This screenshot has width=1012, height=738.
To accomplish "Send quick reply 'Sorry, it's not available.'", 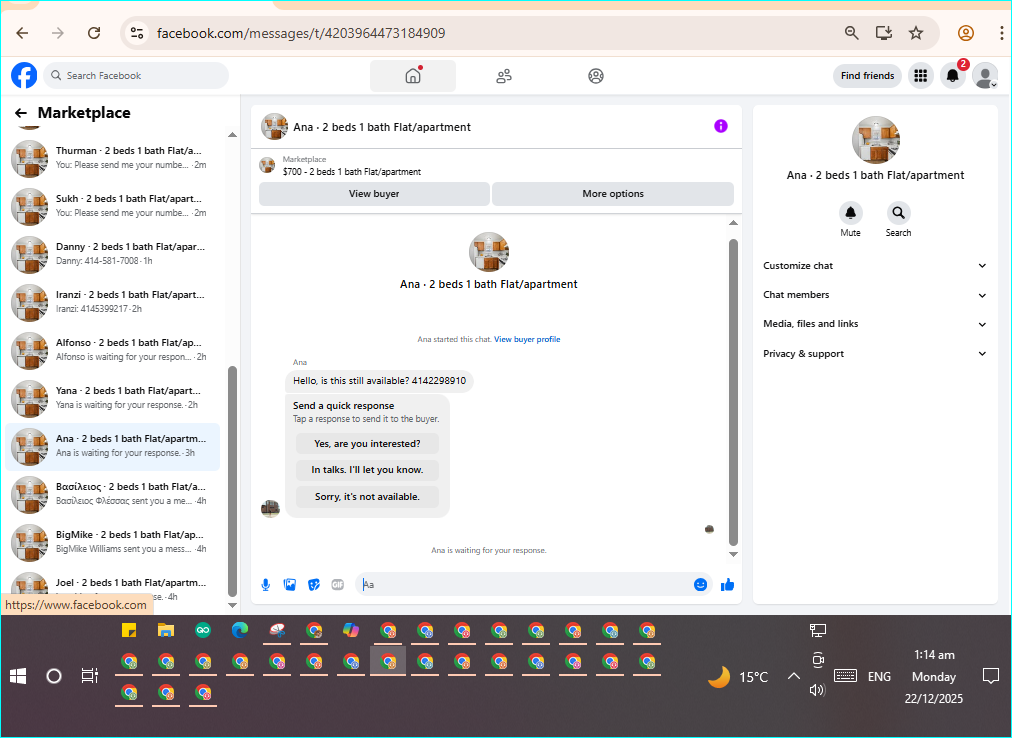I will tap(367, 497).
